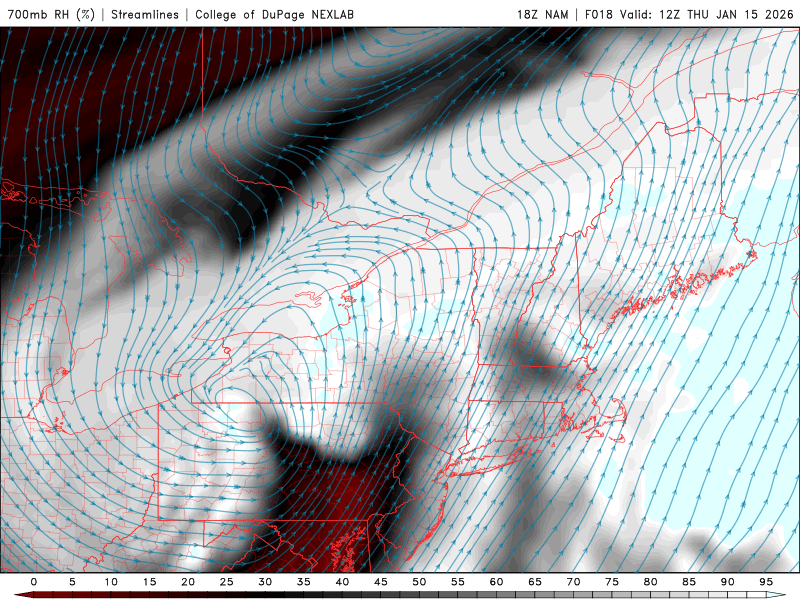Click the '15' colorbar label
This screenshot has width=800, height=600.
pos(149,582)
